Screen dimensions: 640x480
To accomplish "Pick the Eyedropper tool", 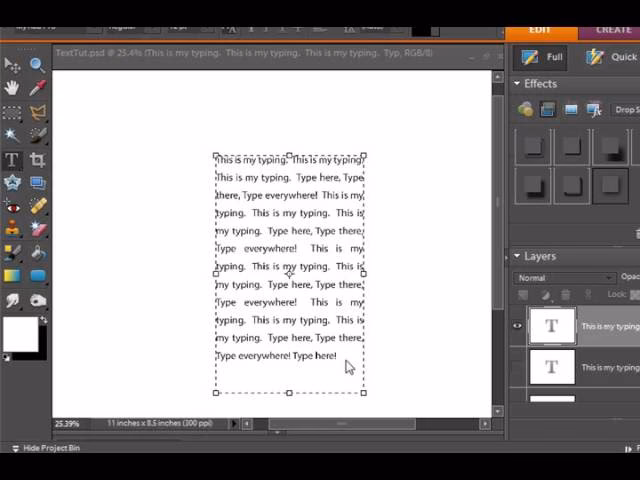I will click(x=37, y=88).
